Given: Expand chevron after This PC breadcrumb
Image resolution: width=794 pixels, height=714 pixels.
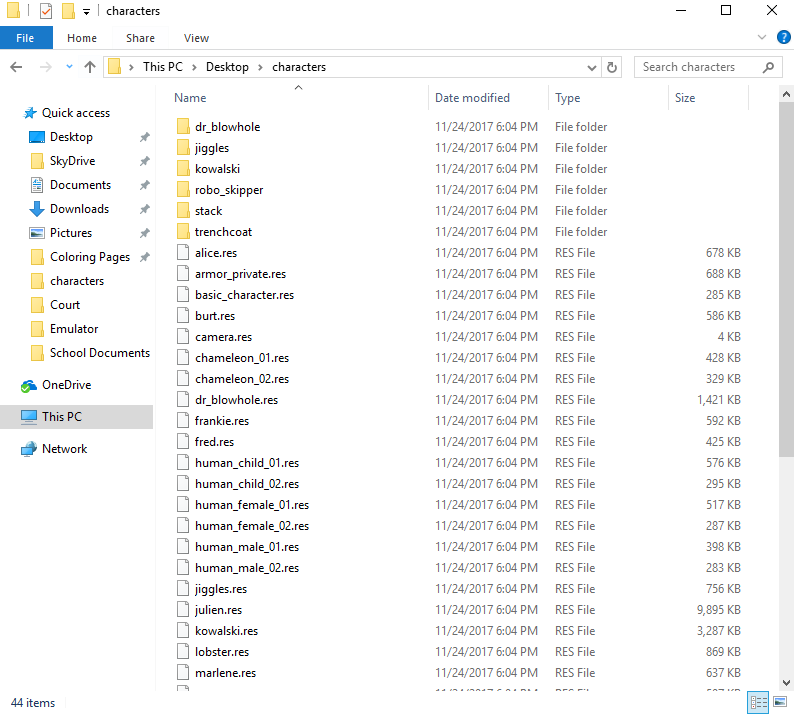Looking at the screenshot, I should pos(194,67).
